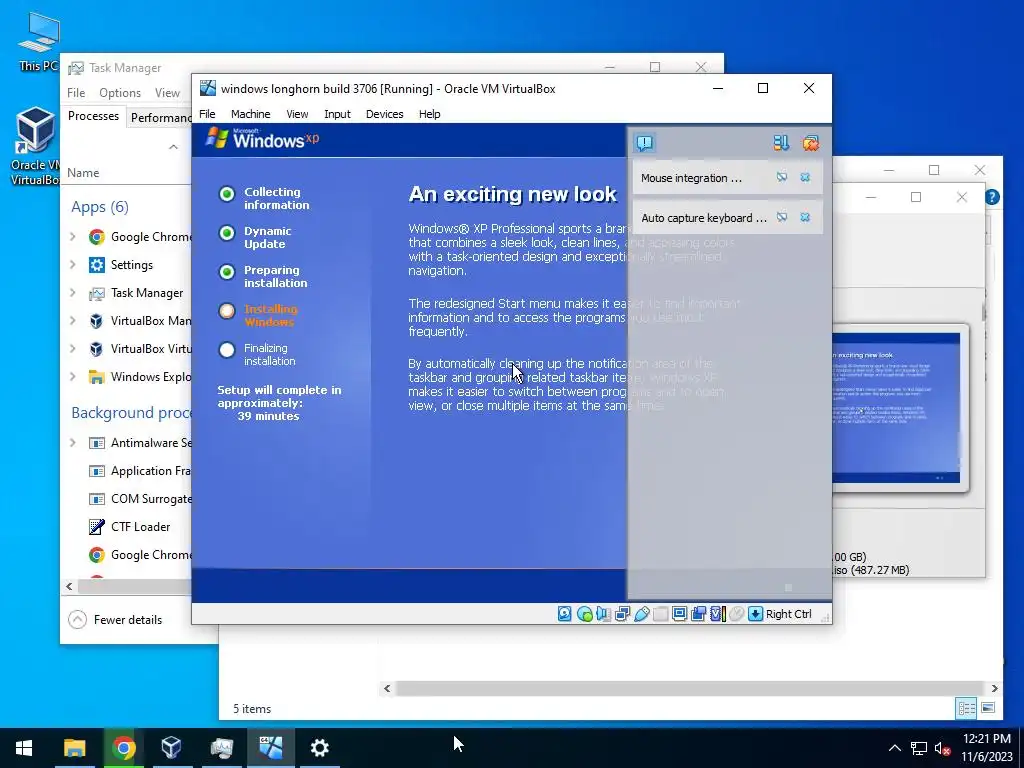The width and height of the screenshot is (1024, 768).
Task: Click the Name column header in Task Manager
Action: tap(83, 172)
